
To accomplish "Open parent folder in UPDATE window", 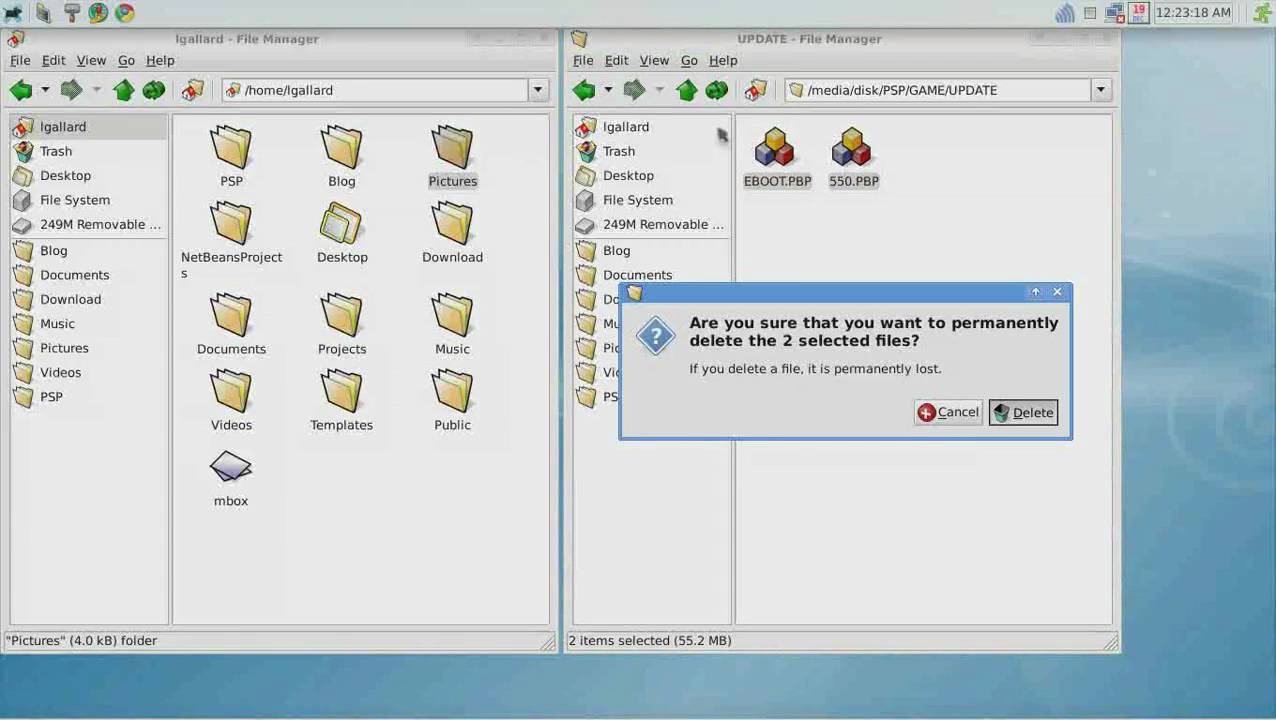I will pos(687,90).
